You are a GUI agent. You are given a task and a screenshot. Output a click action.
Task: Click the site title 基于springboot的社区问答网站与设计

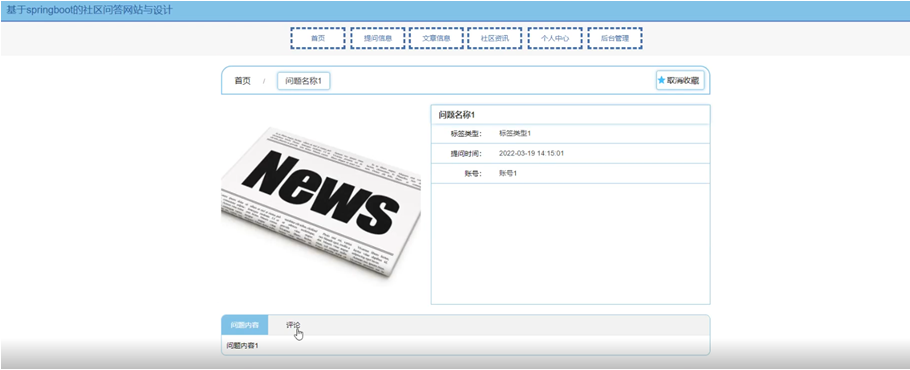(89, 10)
